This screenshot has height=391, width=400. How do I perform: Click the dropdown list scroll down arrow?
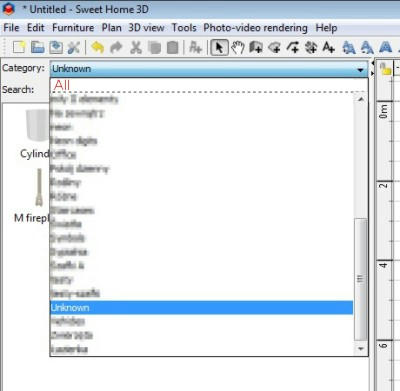tap(361, 349)
